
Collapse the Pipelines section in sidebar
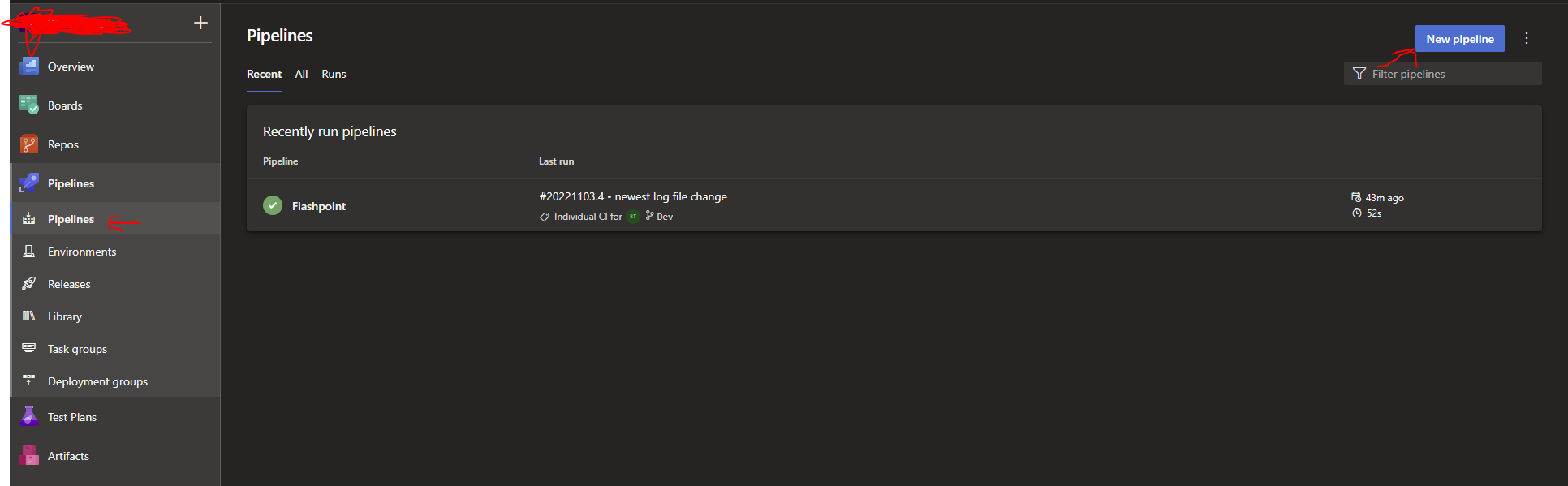pyautogui.click(x=115, y=183)
